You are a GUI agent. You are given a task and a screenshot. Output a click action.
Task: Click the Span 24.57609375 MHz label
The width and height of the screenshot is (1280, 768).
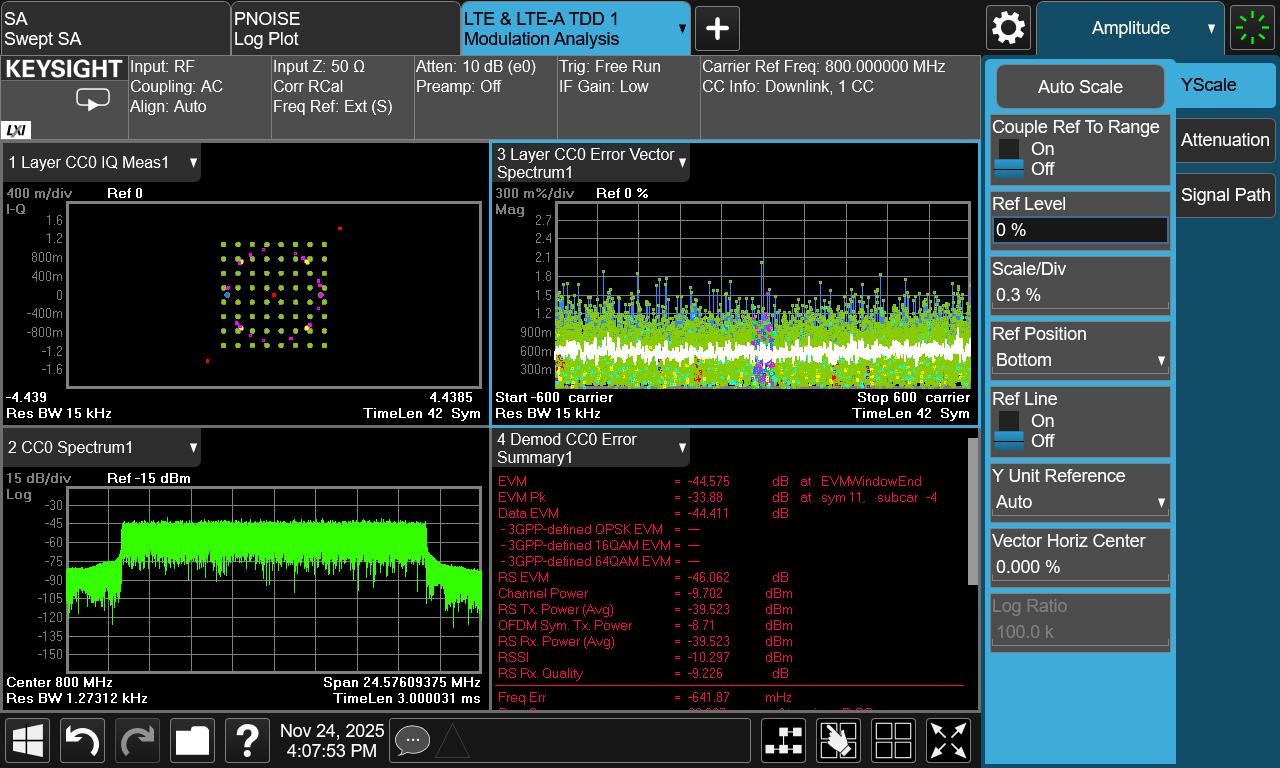coord(402,683)
